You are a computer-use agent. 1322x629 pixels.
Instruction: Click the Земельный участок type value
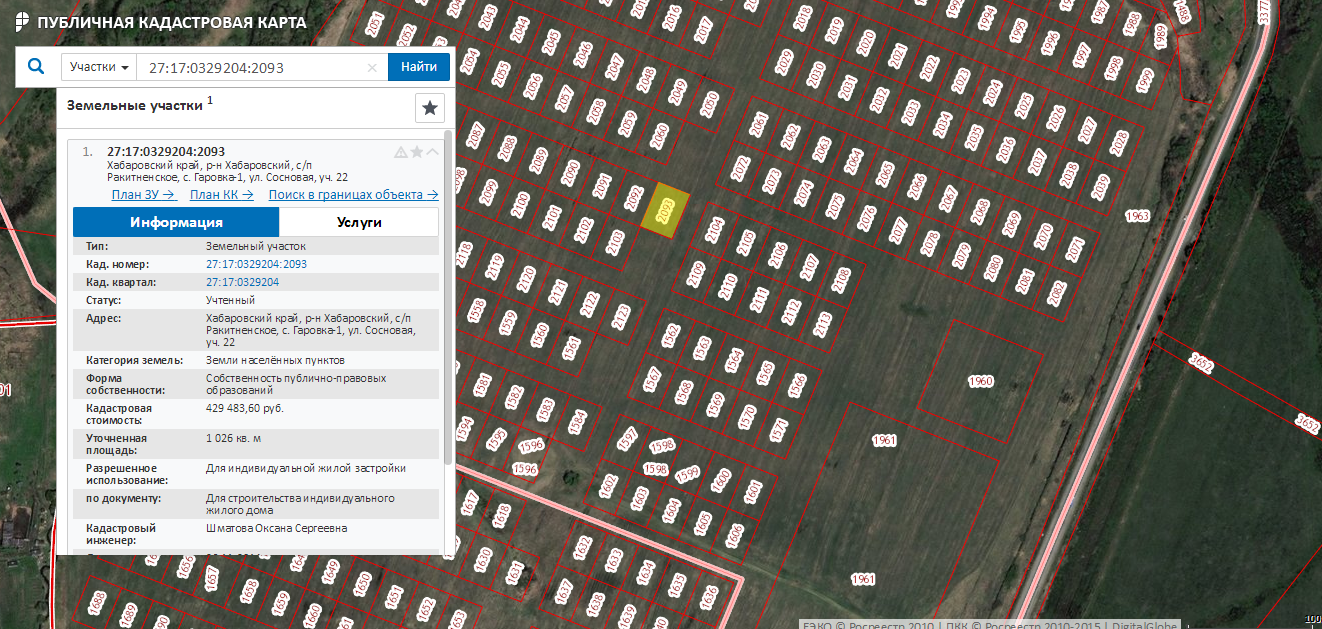pos(256,245)
